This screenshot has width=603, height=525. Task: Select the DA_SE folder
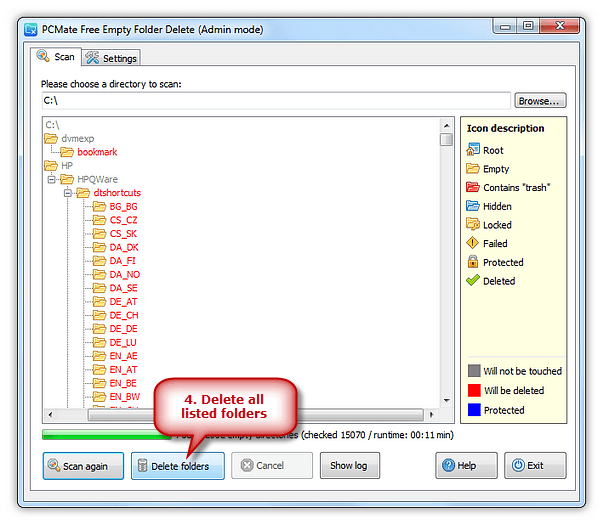(x=123, y=288)
